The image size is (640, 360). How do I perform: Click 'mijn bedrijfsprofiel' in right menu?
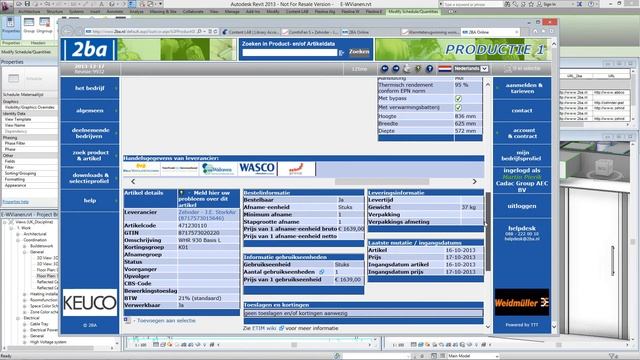(x=522, y=156)
